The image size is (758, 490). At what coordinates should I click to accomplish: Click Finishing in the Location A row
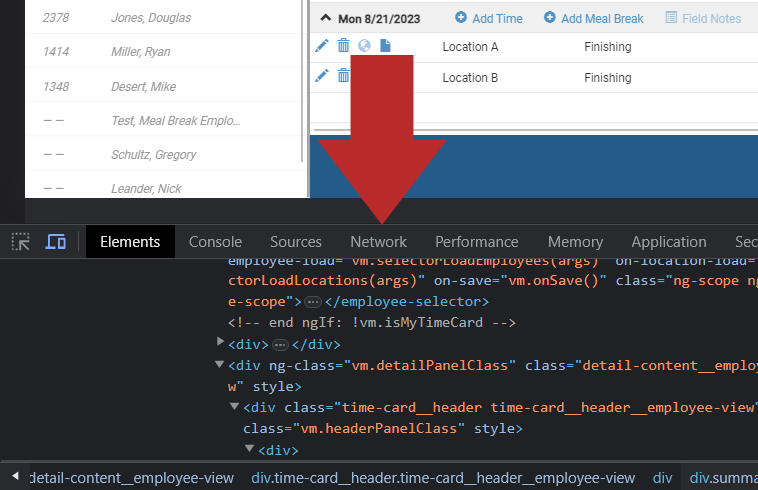[x=608, y=46]
